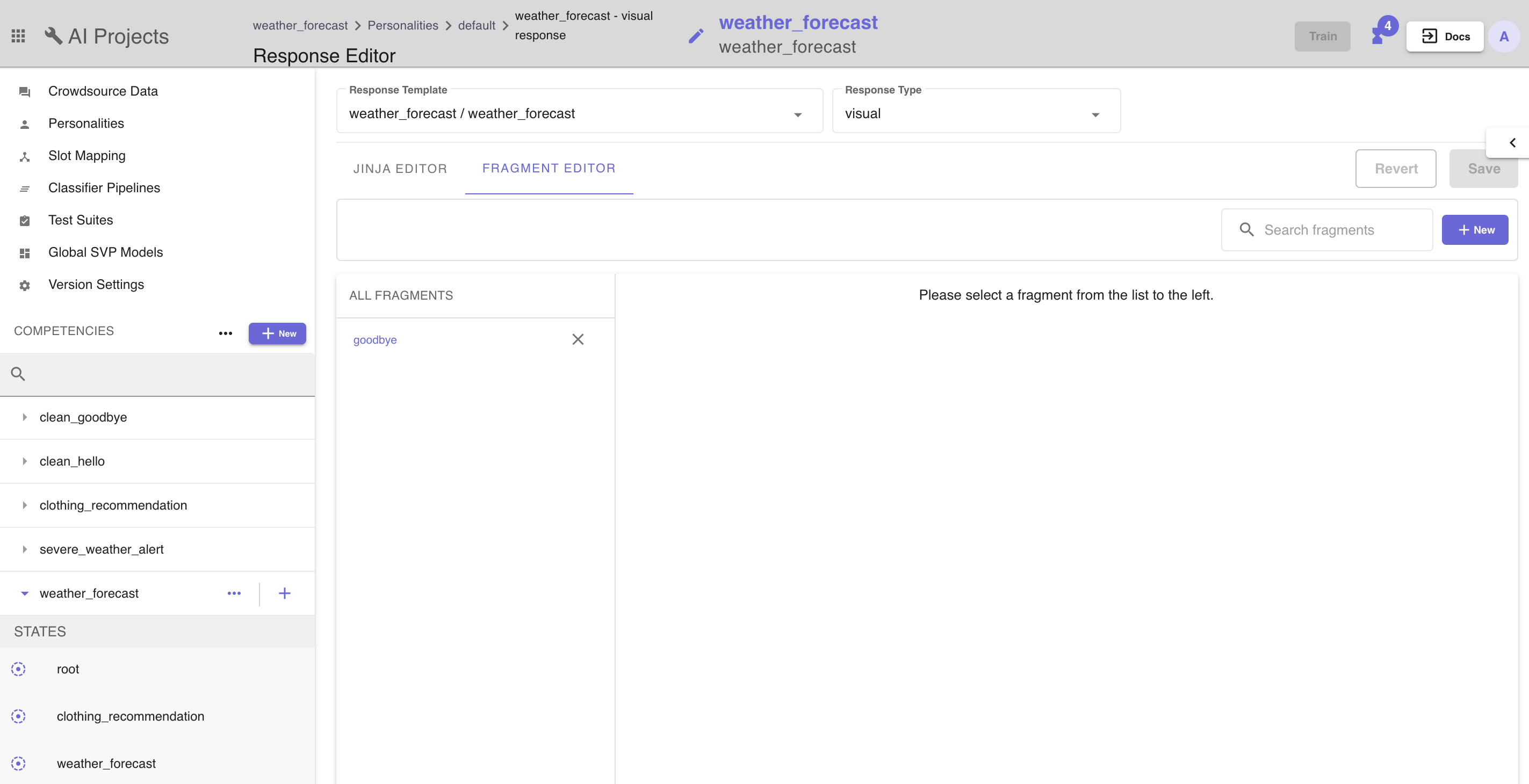1529x784 pixels.
Task: Click the Slot Mapping icon
Action: (24, 157)
